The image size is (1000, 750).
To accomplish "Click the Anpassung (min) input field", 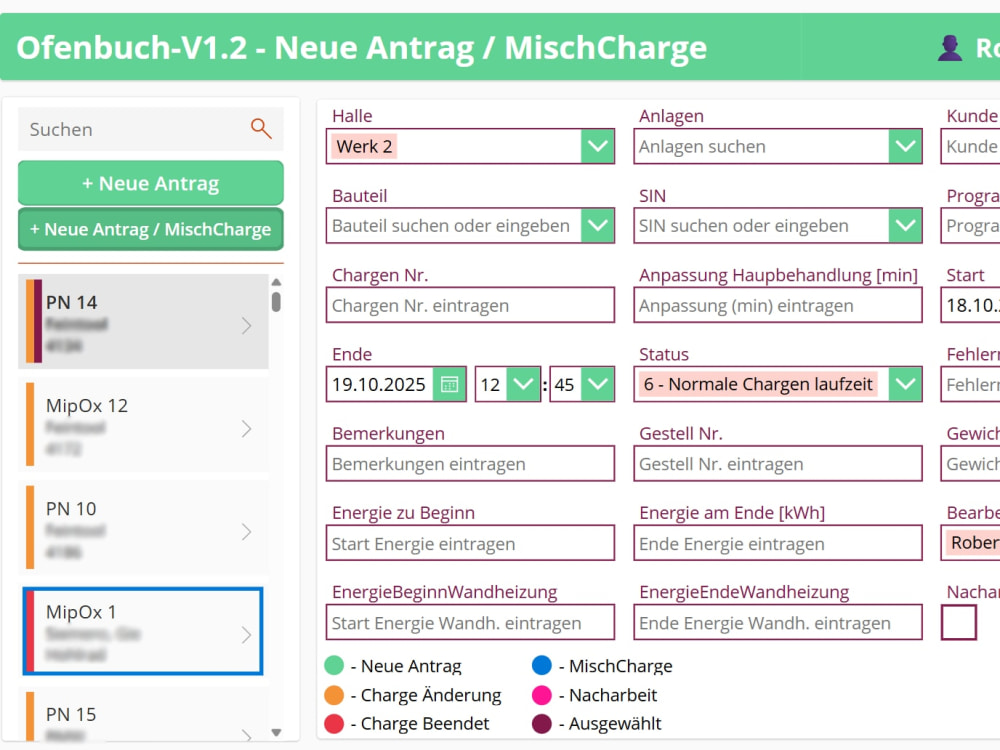I will 777,305.
